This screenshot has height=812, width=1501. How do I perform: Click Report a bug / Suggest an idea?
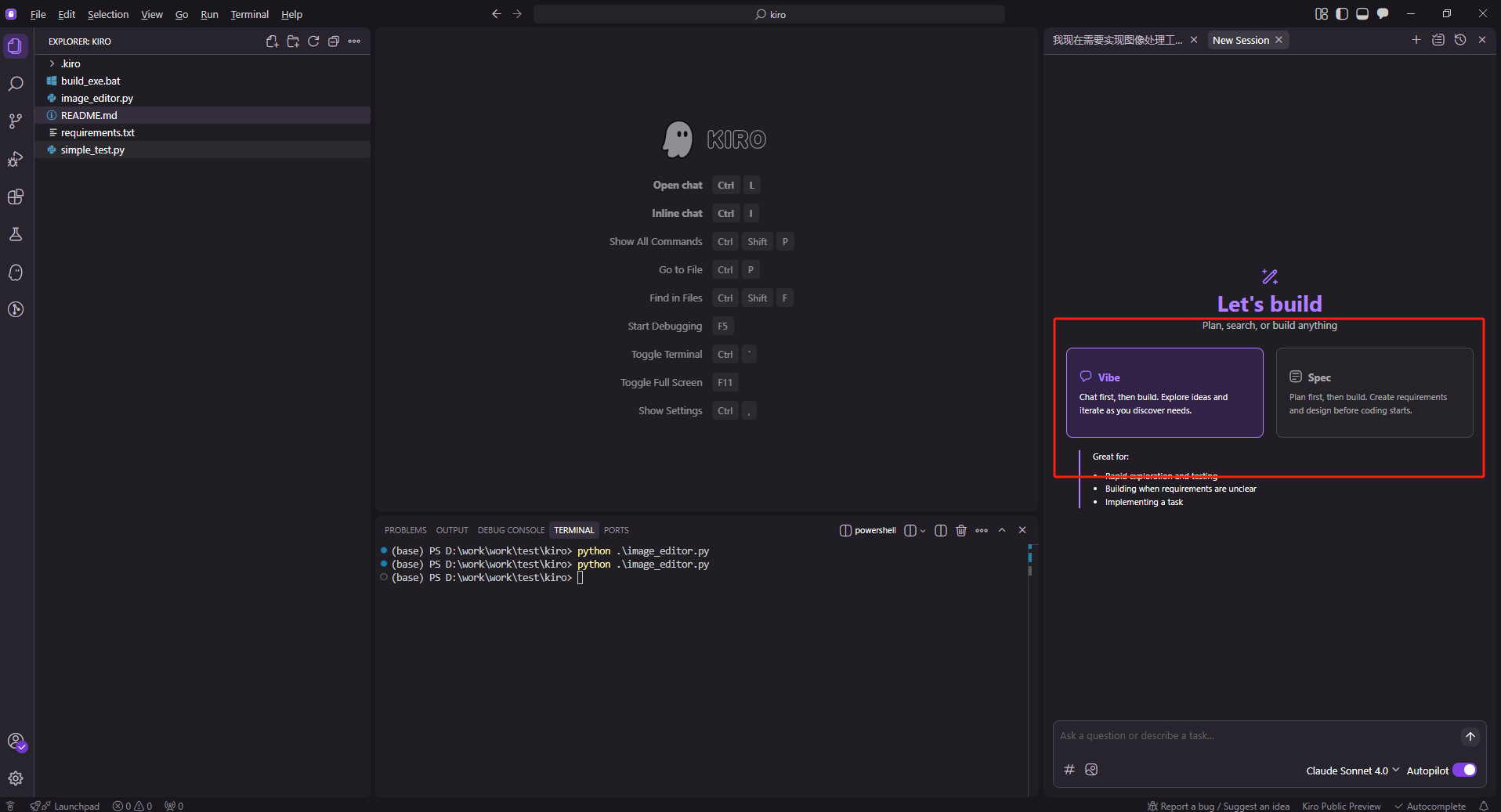click(1218, 806)
